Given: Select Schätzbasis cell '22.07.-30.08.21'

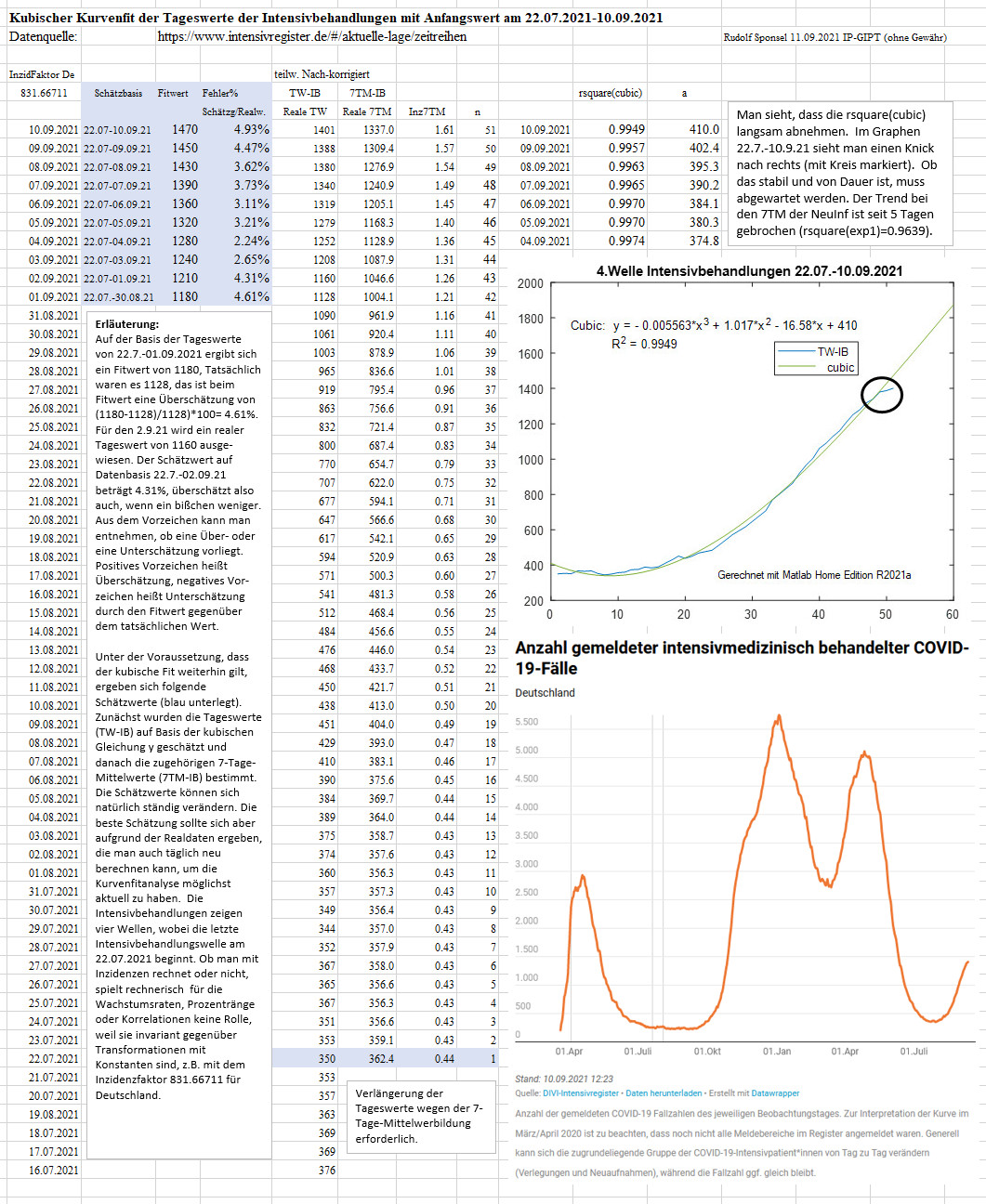Looking at the screenshot, I should pos(119,297).
